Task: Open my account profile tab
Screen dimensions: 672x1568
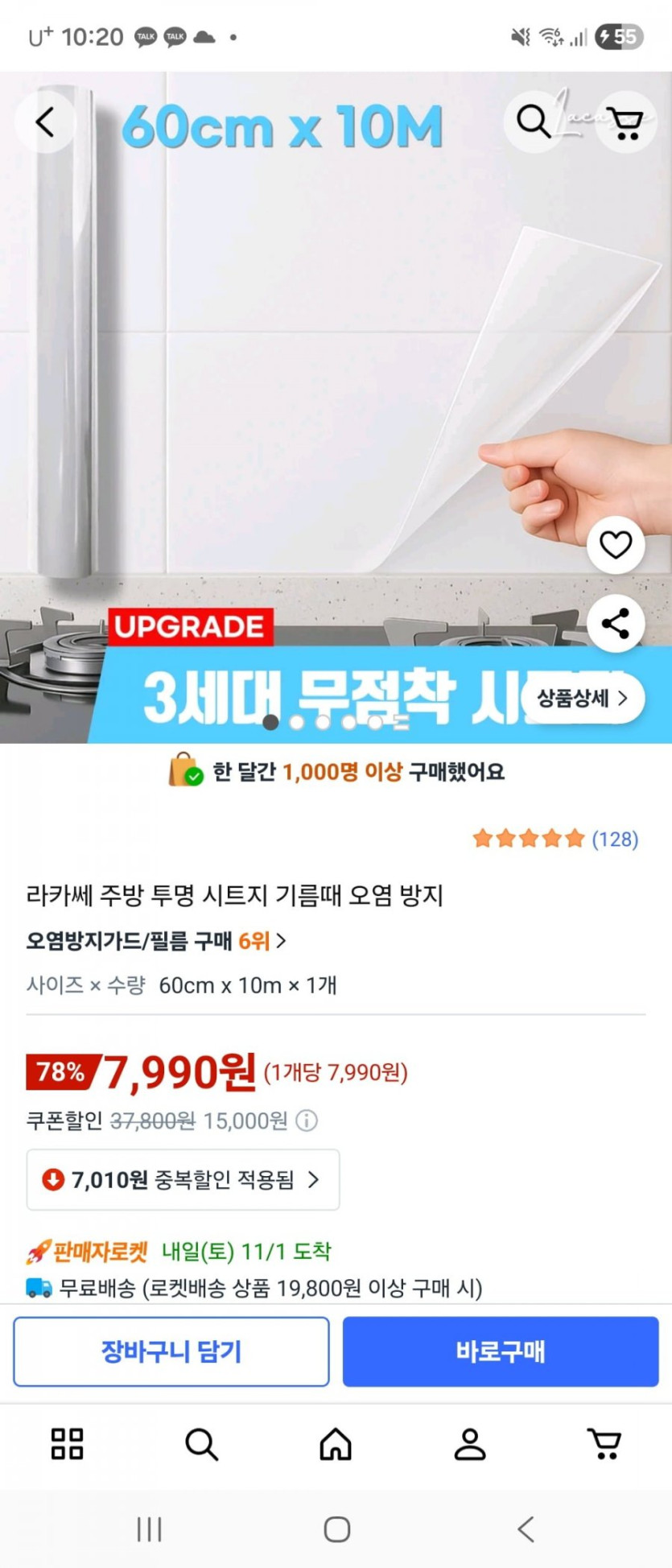Action: pyautogui.click(x=470, y=1444)
